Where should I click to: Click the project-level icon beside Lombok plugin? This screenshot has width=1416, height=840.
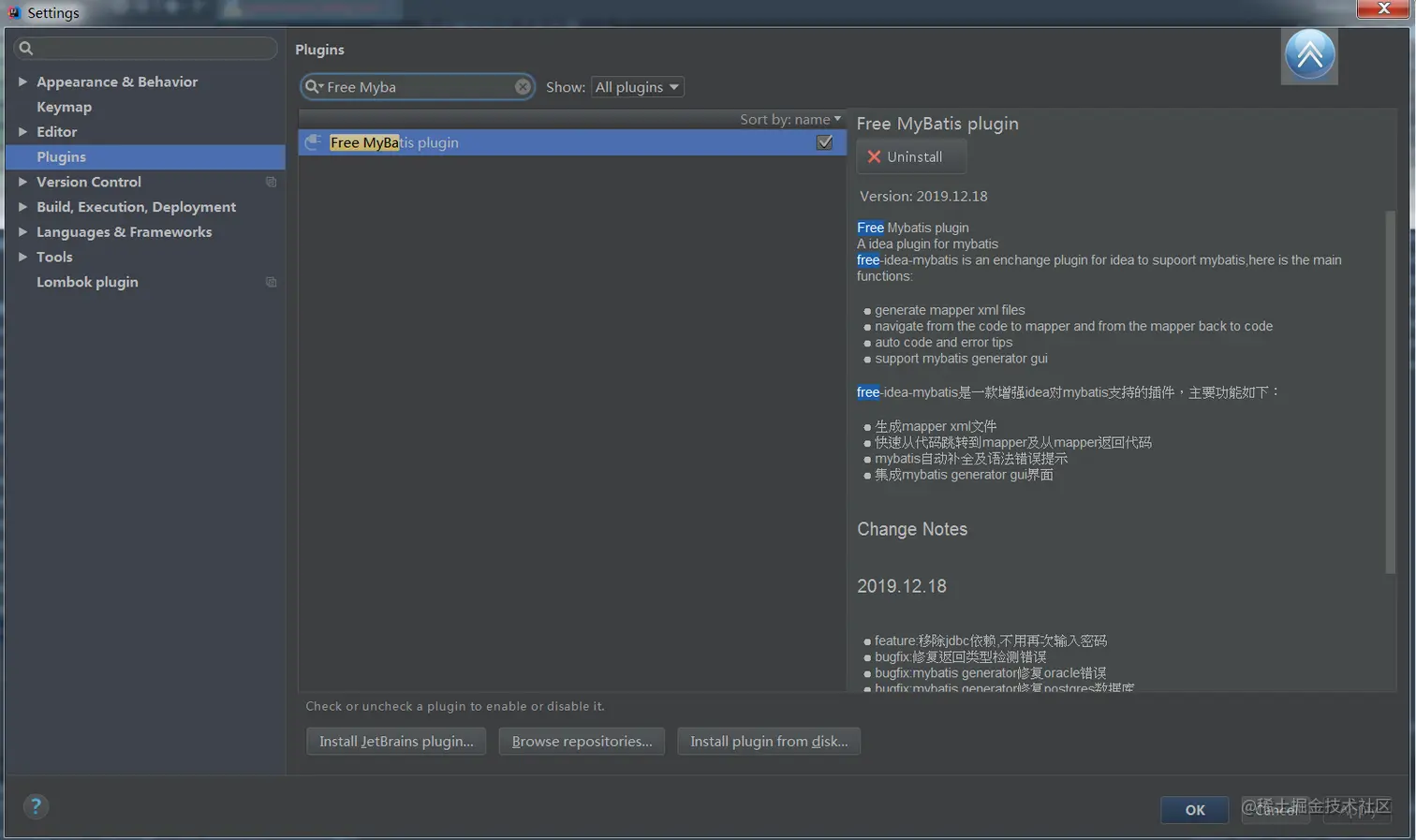271,282
